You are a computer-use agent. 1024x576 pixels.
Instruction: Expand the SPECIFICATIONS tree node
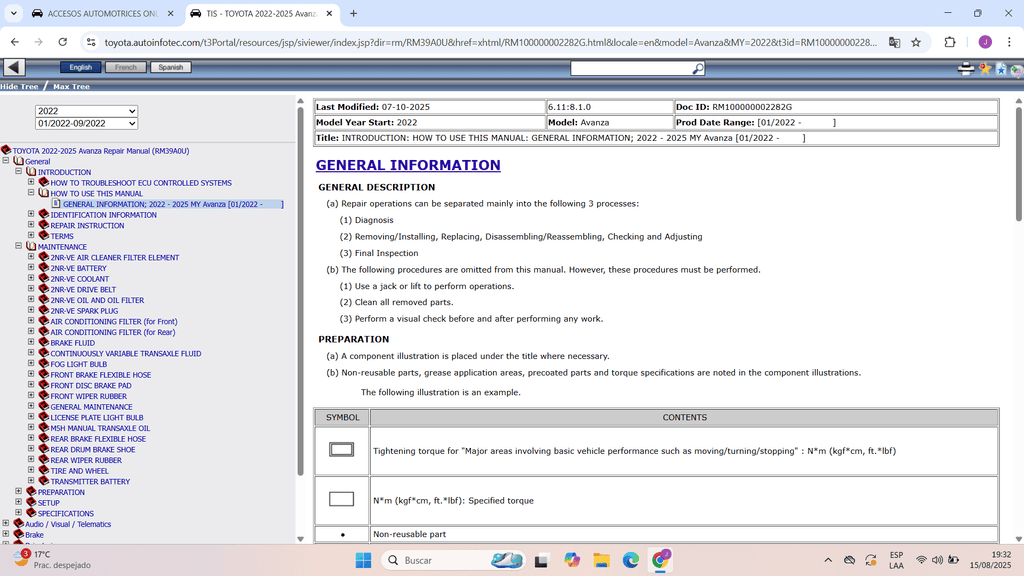coord(19,513)
